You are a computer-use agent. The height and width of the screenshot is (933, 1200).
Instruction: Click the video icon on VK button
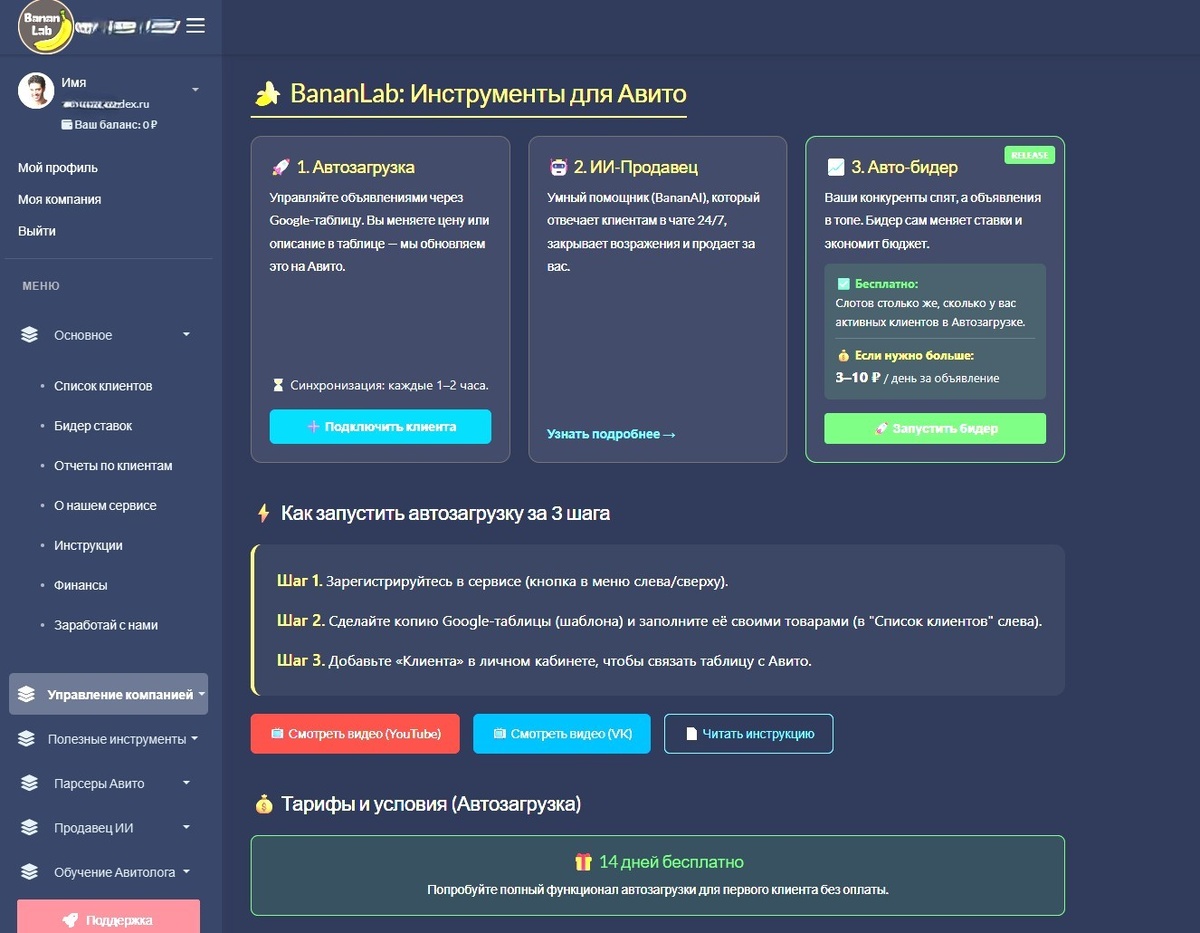(499, 734)
